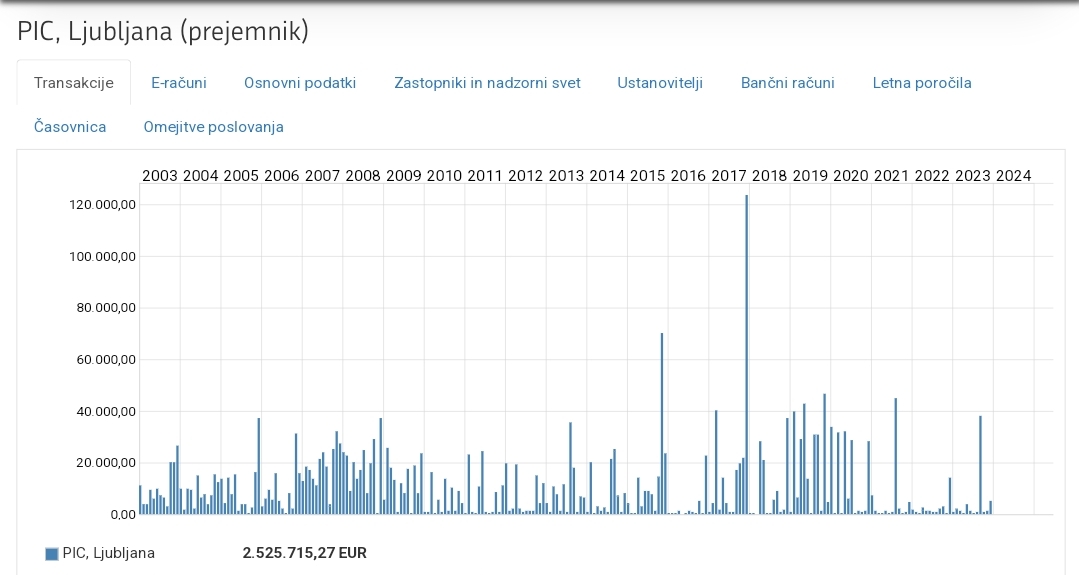Switch to the Časovnica tab
1079x575 pixels.
tap(70, 127)
